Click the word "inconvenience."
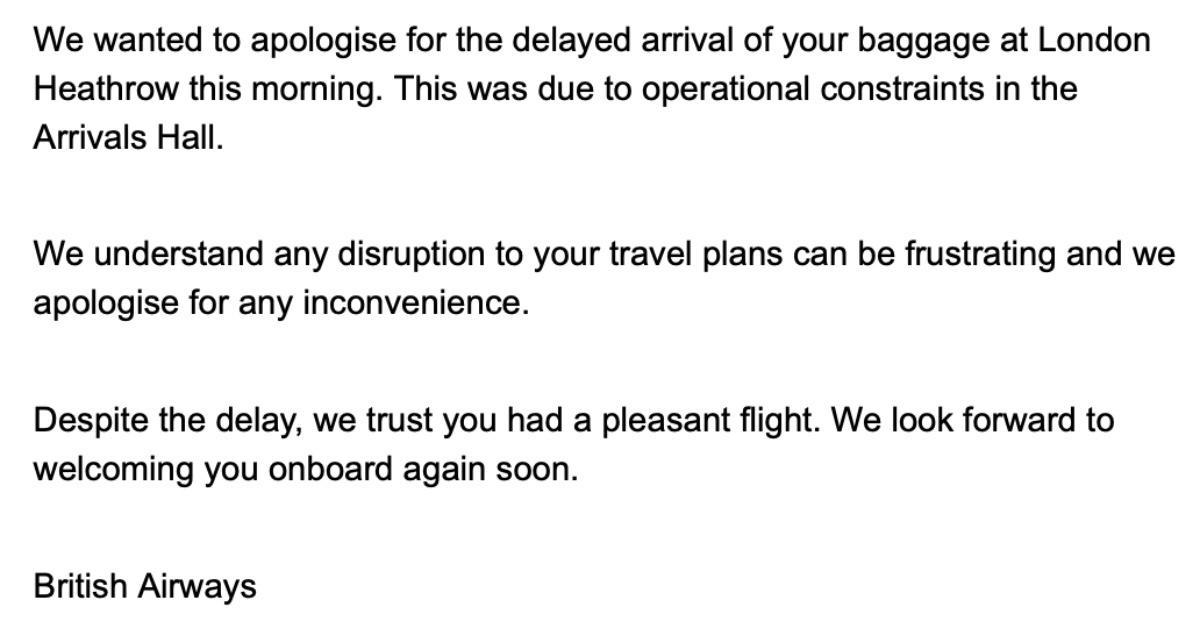Viewport: 1200px width, 641px height. point(415,302)
